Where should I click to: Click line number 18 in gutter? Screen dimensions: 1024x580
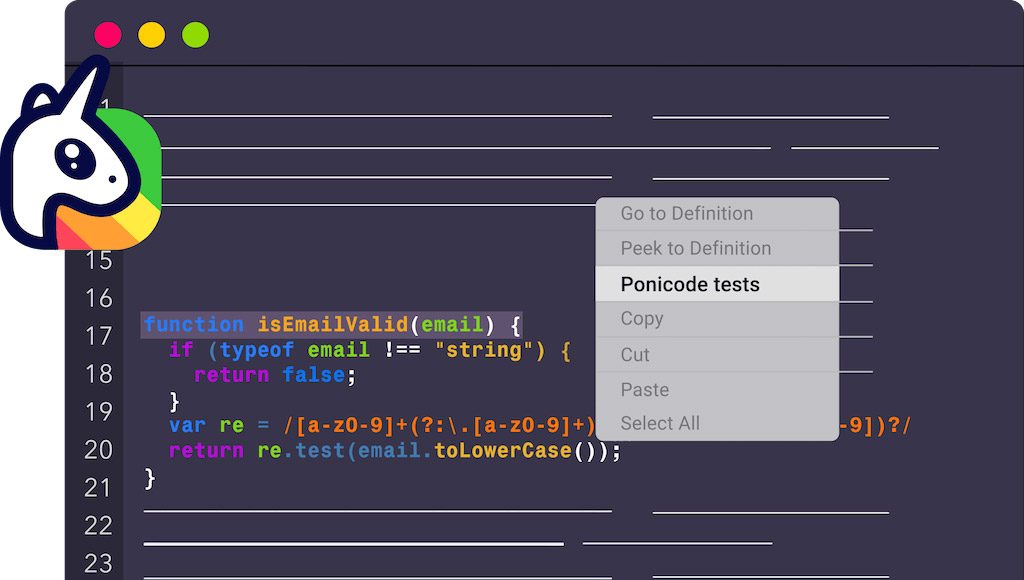tap(99, 374)
